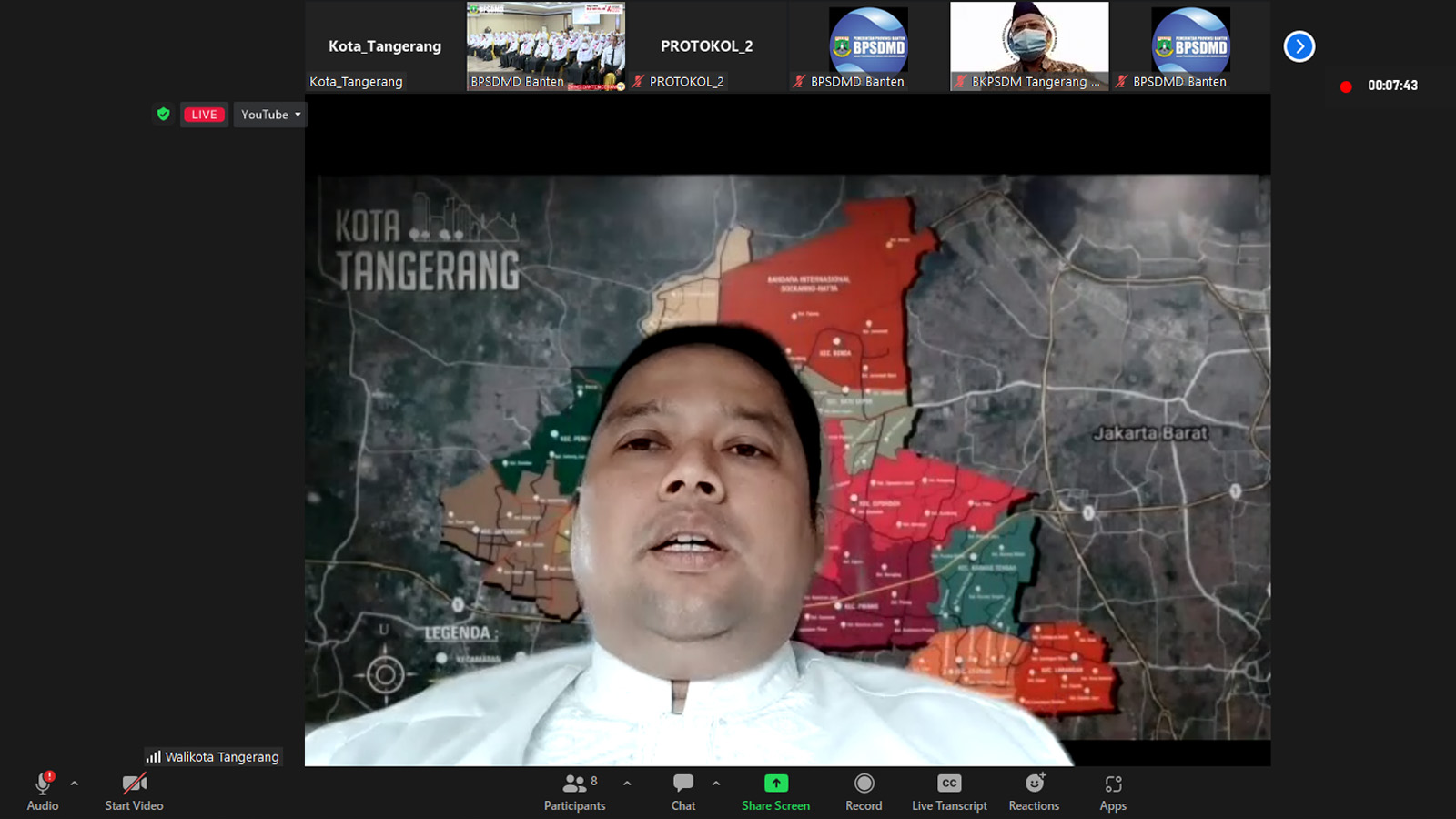Click the green Share Screen icon
The width and height of the screenshot is (1456, 819).
[775, 784]
